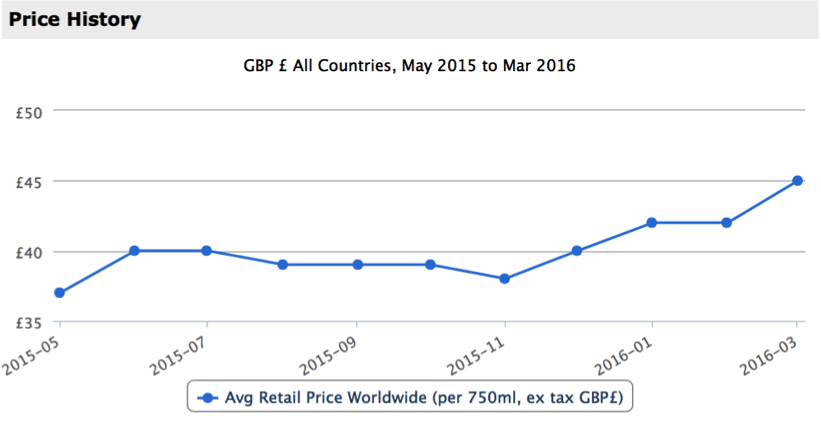
Task: Click the £50 y-axis label
Action: click(28, 112)
